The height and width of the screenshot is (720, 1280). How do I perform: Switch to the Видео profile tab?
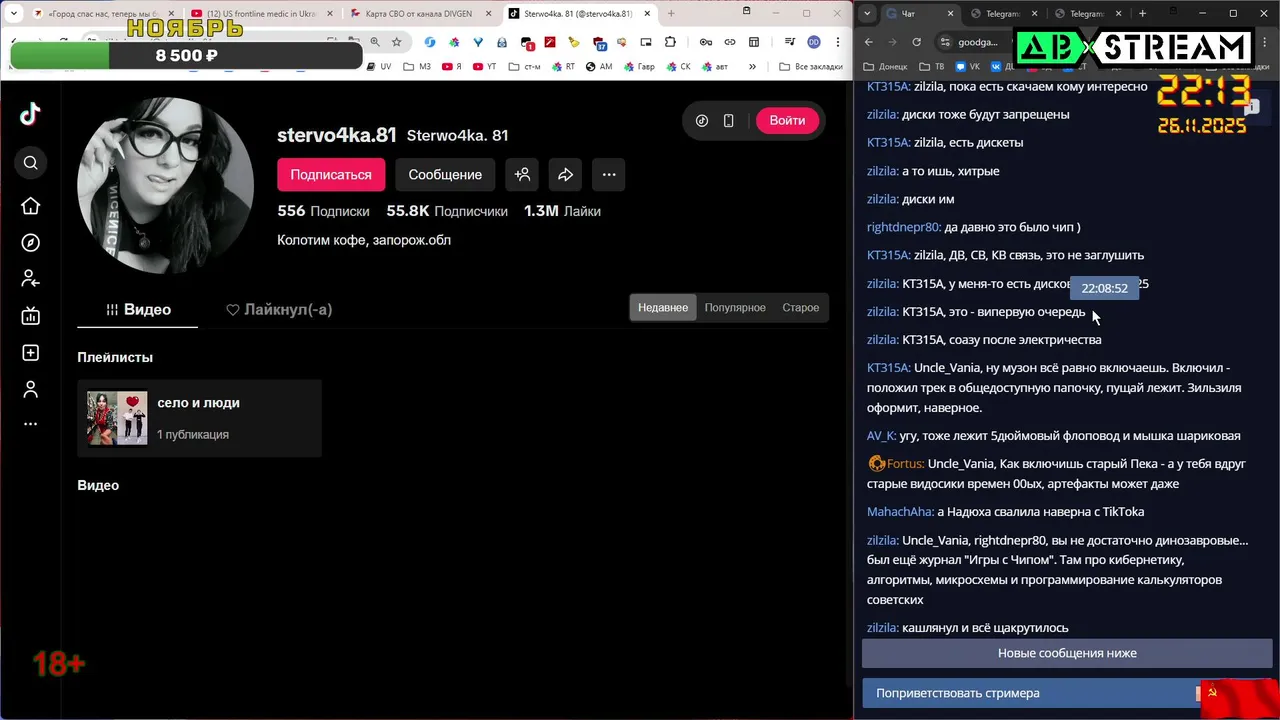(x=138, y=309)
